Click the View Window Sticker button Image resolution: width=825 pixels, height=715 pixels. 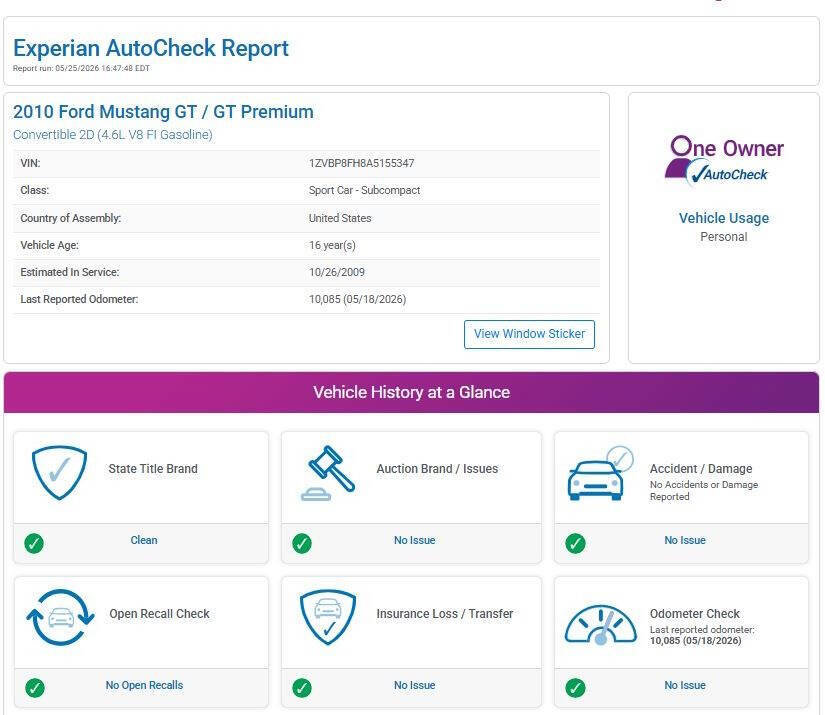(529, 334)
